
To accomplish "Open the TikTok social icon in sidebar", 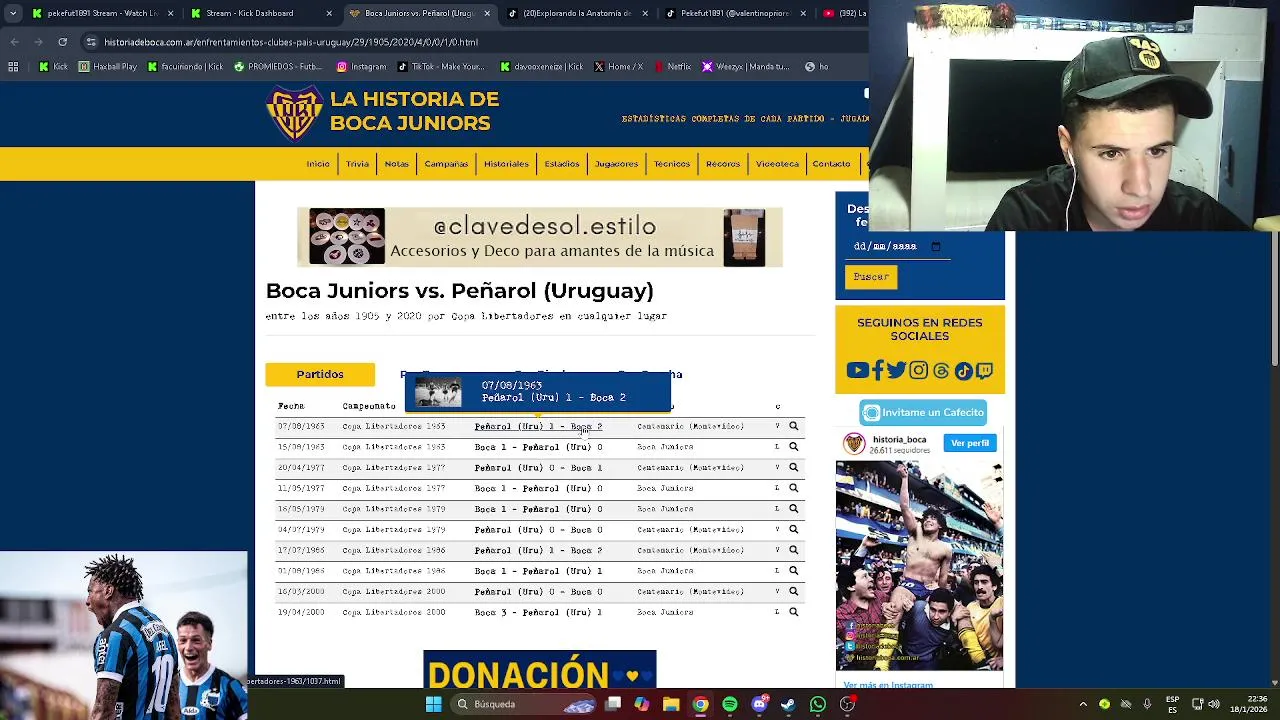I will [963, 371].
